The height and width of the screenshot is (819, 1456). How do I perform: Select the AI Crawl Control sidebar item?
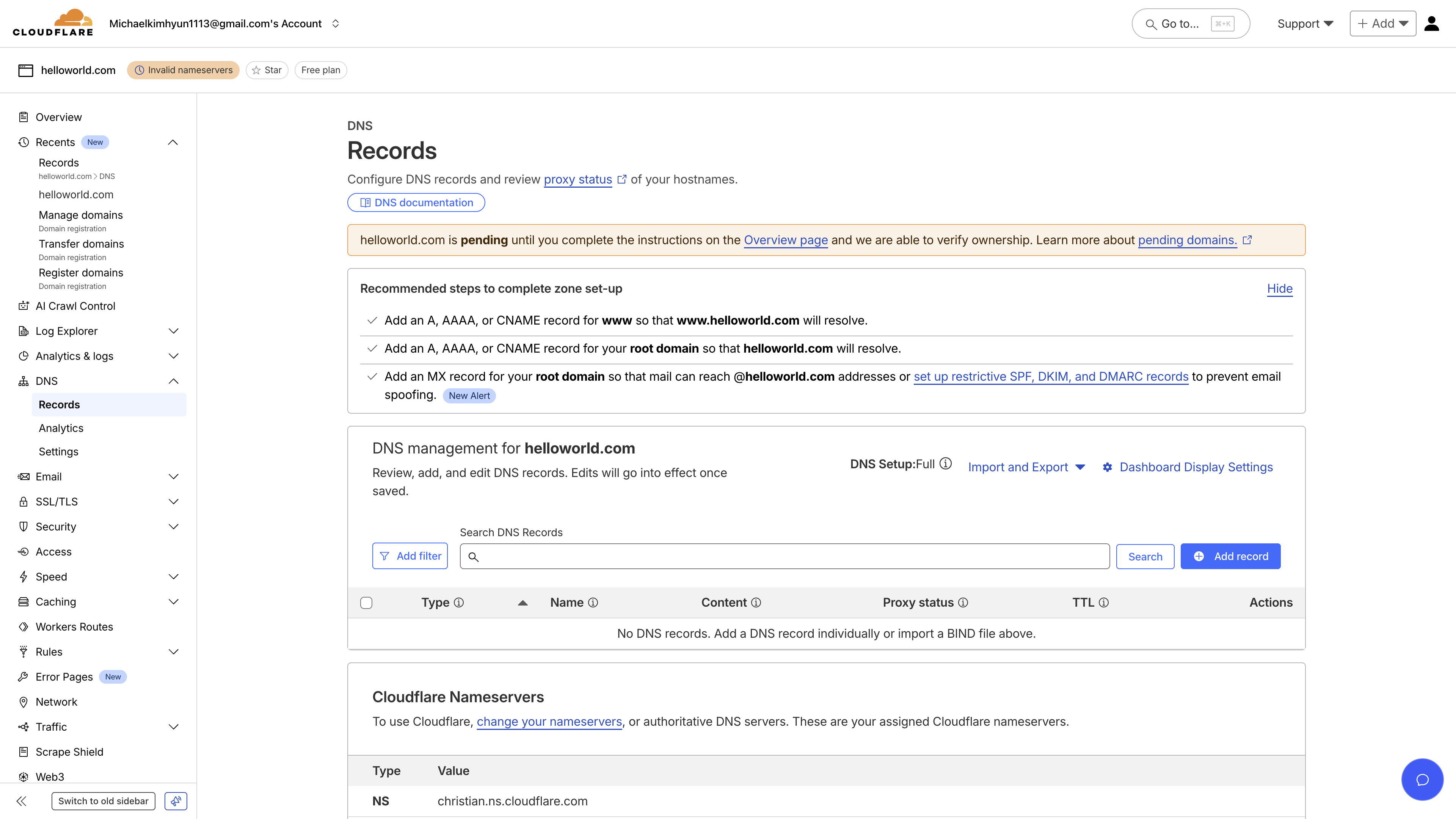point(75,305)
